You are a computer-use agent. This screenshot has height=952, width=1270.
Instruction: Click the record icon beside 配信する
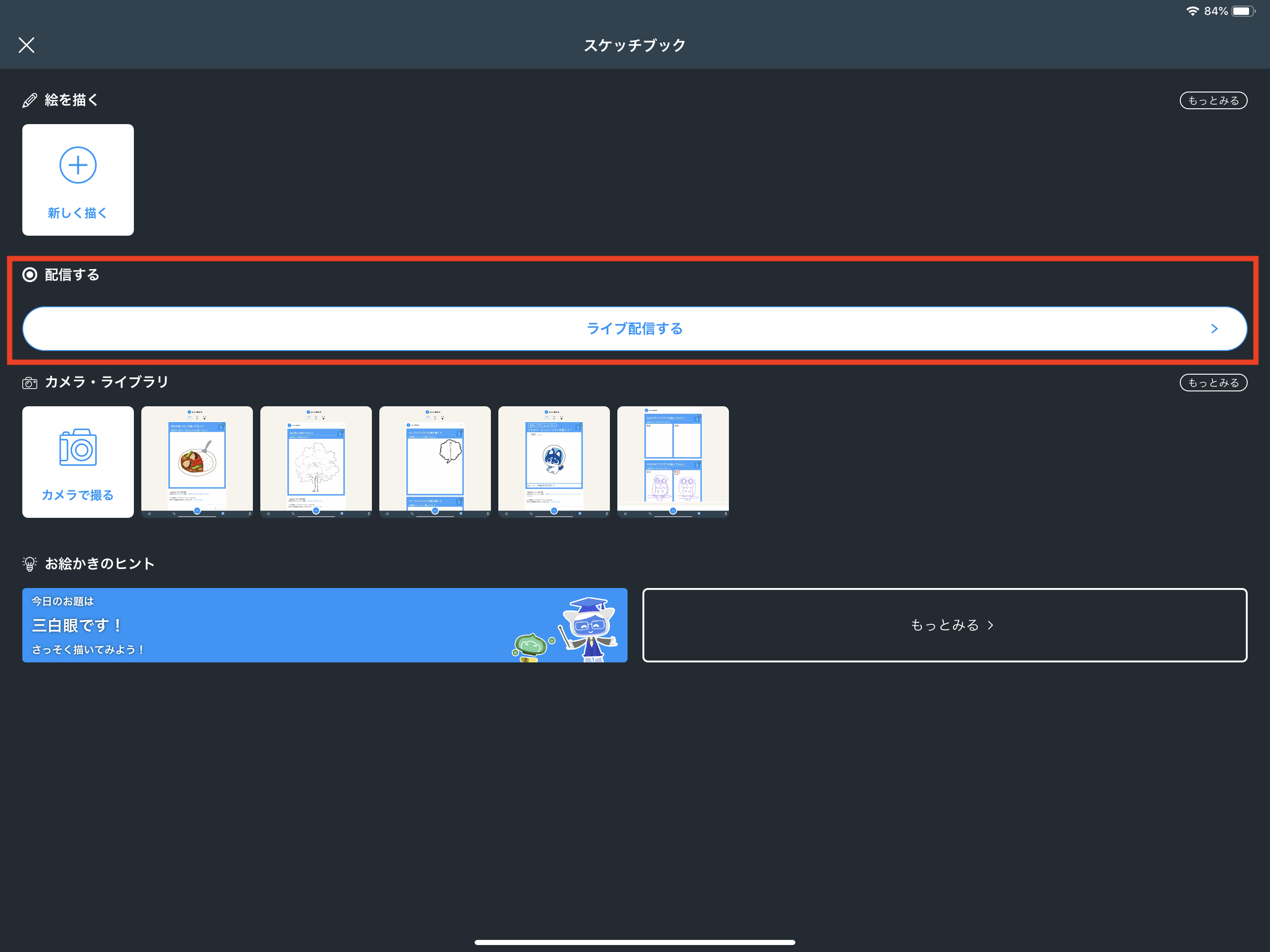(x=30, y=275)
